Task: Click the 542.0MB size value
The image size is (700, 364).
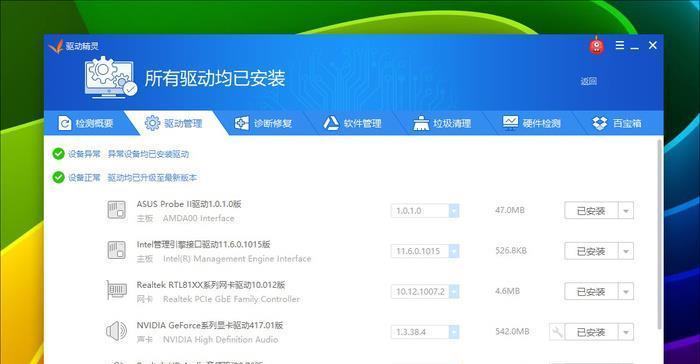Action: pos(512,331)
